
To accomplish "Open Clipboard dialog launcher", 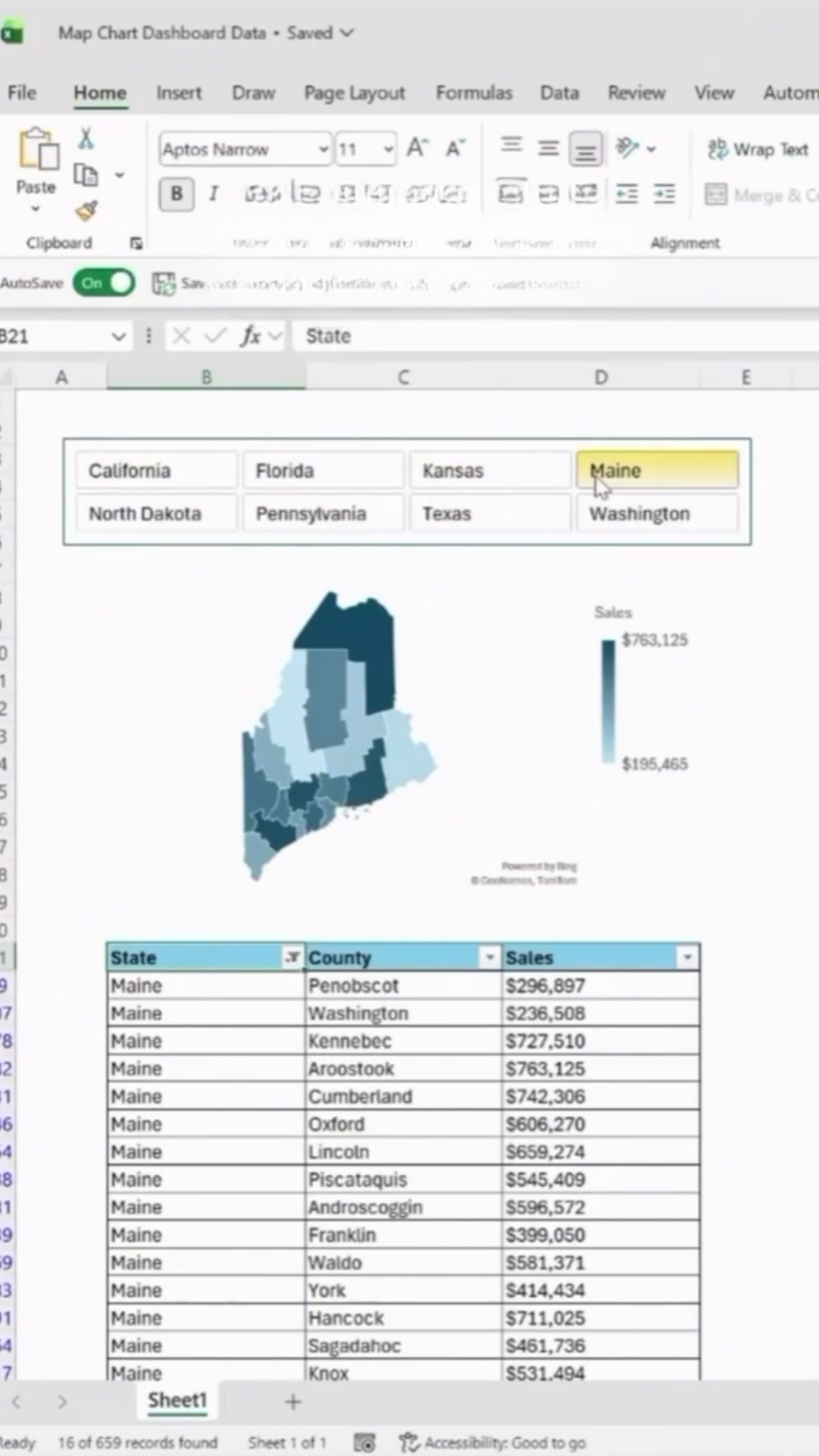I will pyautogui.click(x=136, y=243).
